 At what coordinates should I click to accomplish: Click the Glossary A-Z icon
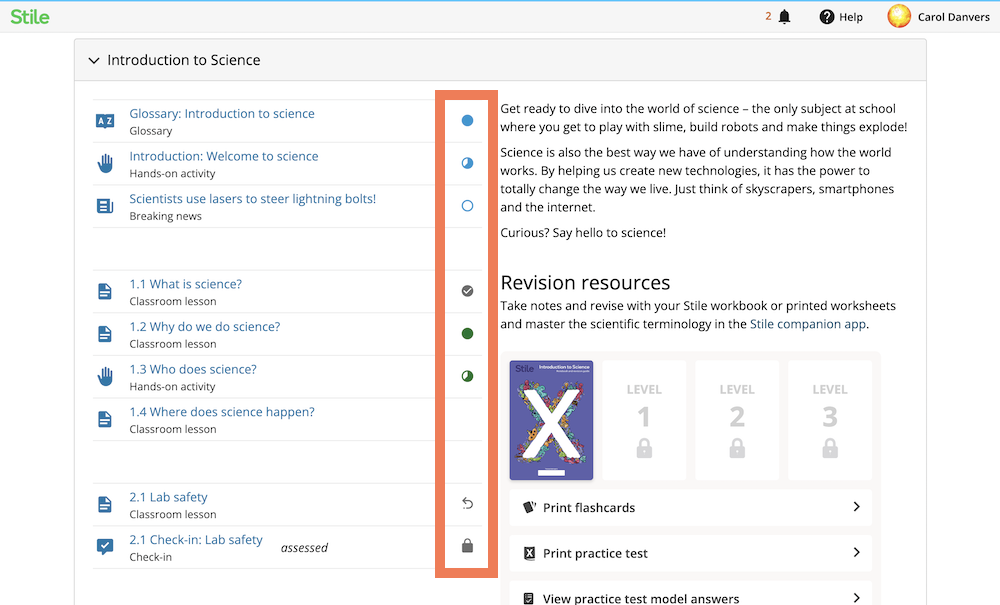(x=105, y=121)
